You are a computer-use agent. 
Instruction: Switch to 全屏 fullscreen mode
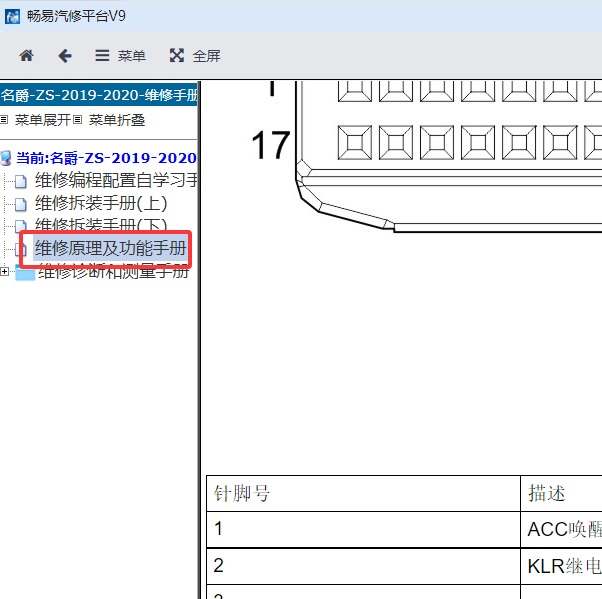(195, 56)
